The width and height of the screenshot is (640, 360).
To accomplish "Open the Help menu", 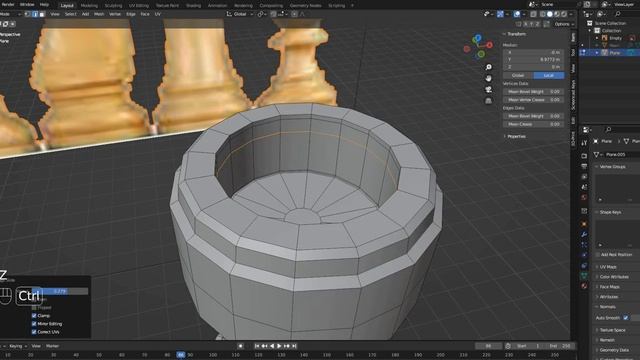I will click(x=44, y=4).
